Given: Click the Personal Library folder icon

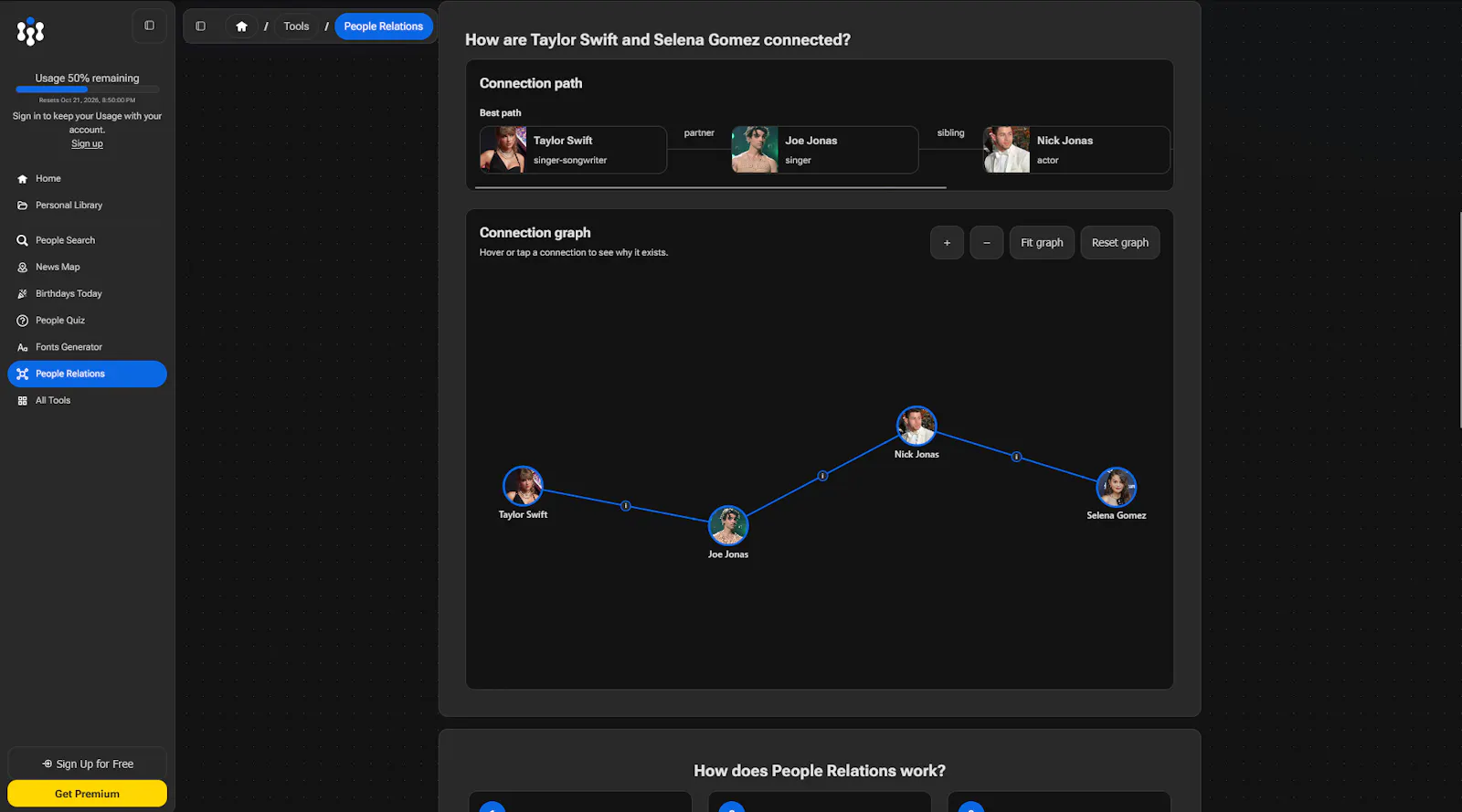Looking at the screenshot, I should pos(23,206).
